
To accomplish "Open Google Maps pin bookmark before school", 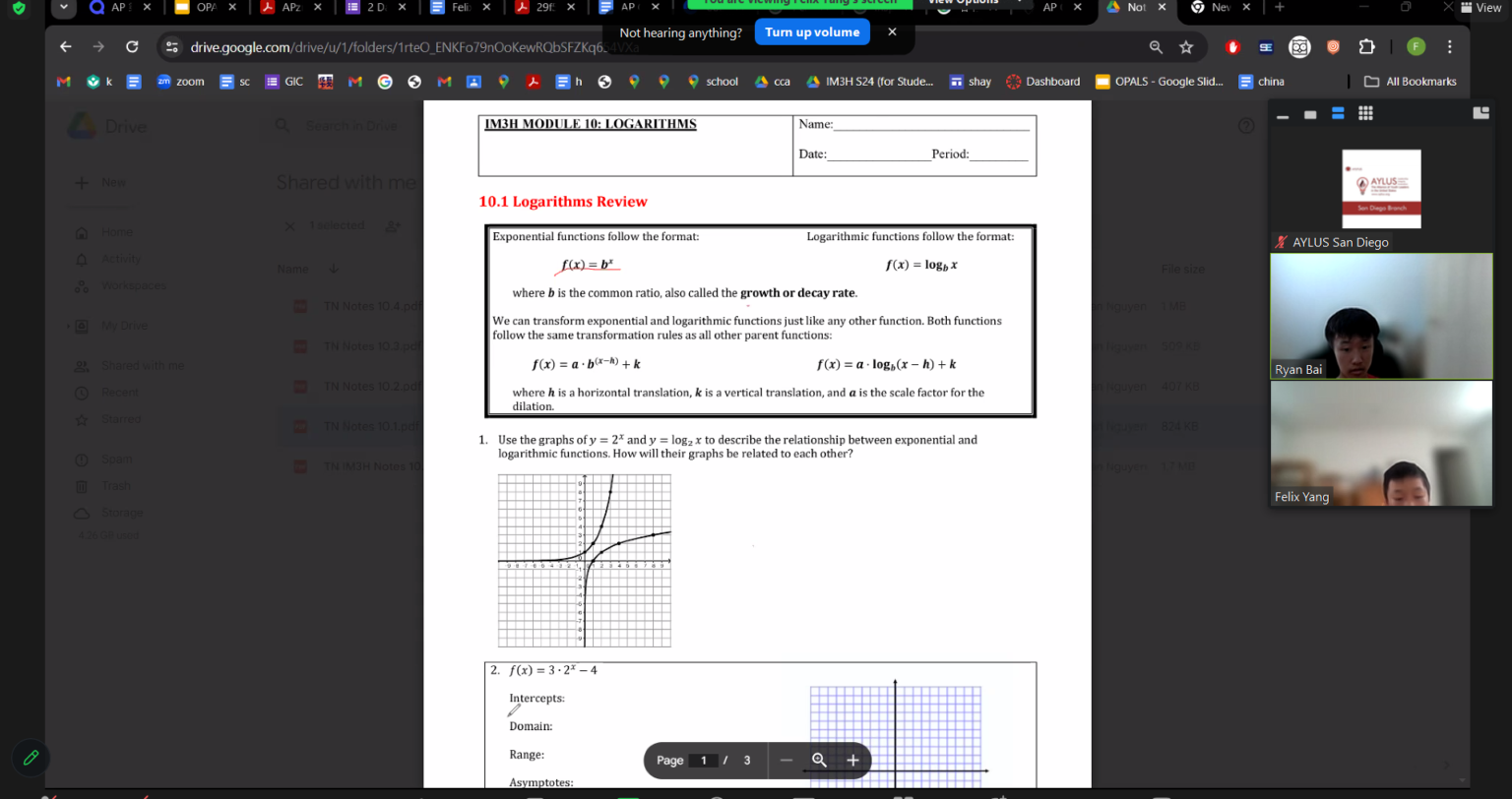I will tap(664, 82).
